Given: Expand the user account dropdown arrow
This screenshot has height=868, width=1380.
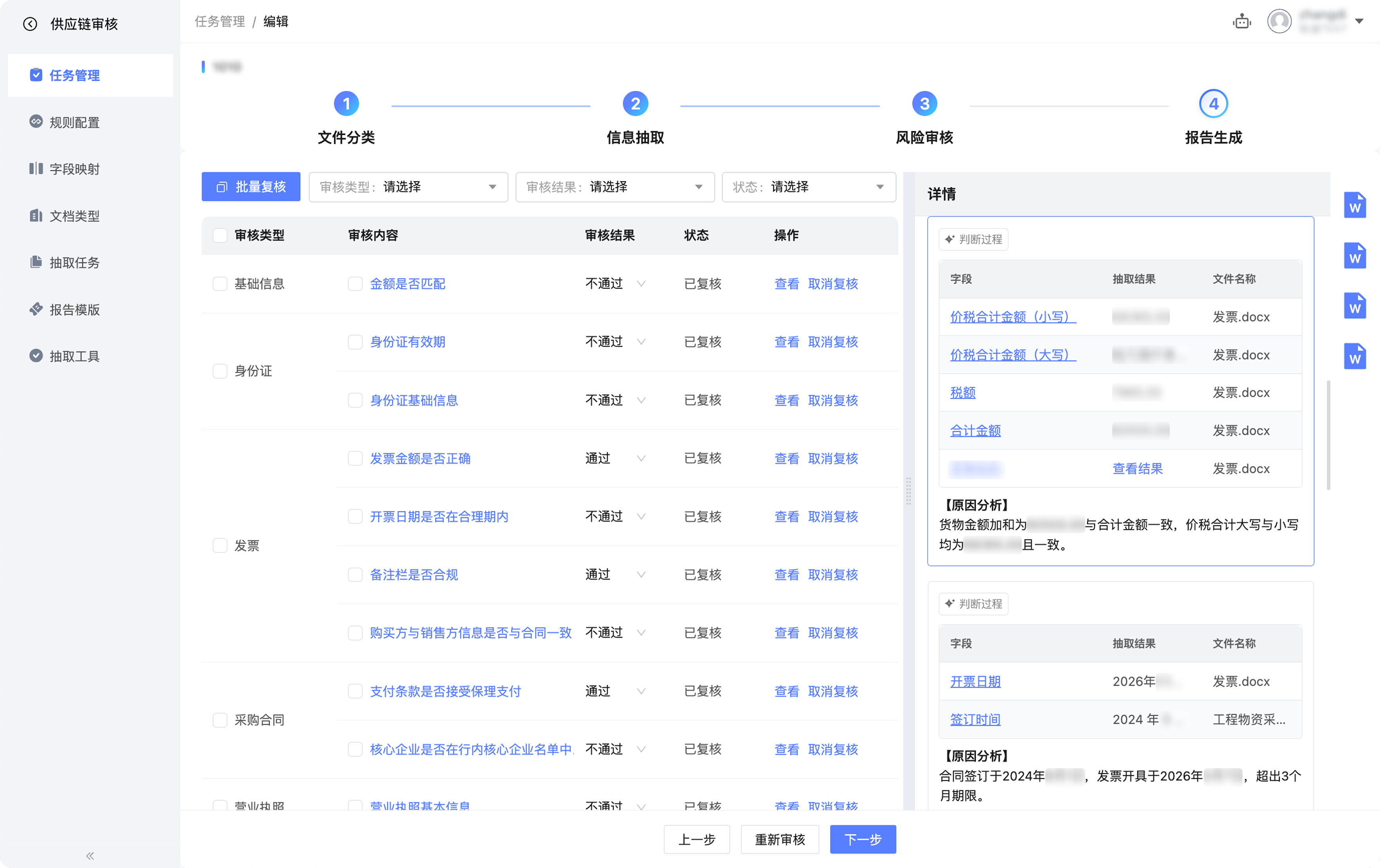Looking at the screenshot, I should click(x=1359, y=21).
